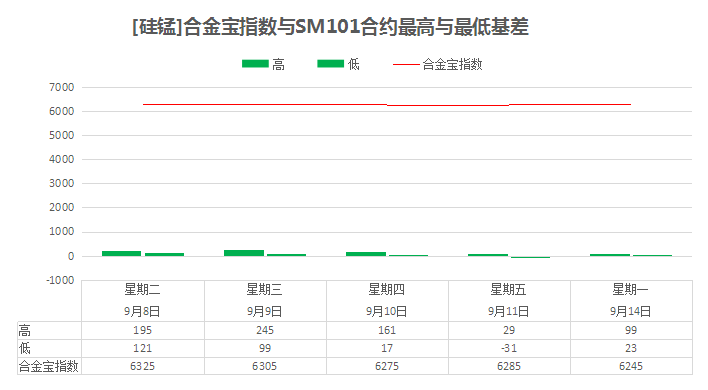Click the 星期四 column header
Screen dimensions: 708x390
coord(387,290)
